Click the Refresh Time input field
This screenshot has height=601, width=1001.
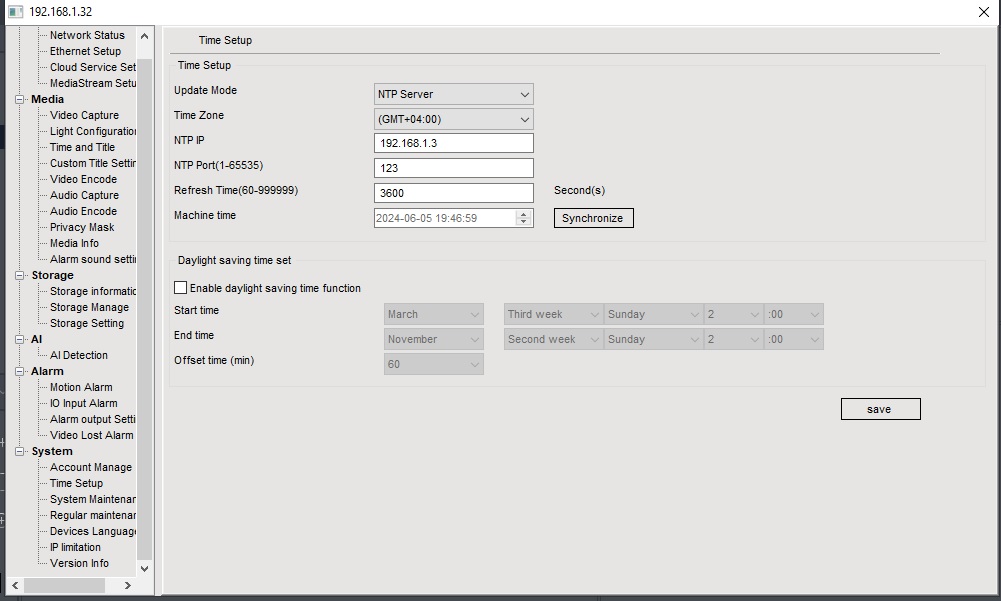453,193
